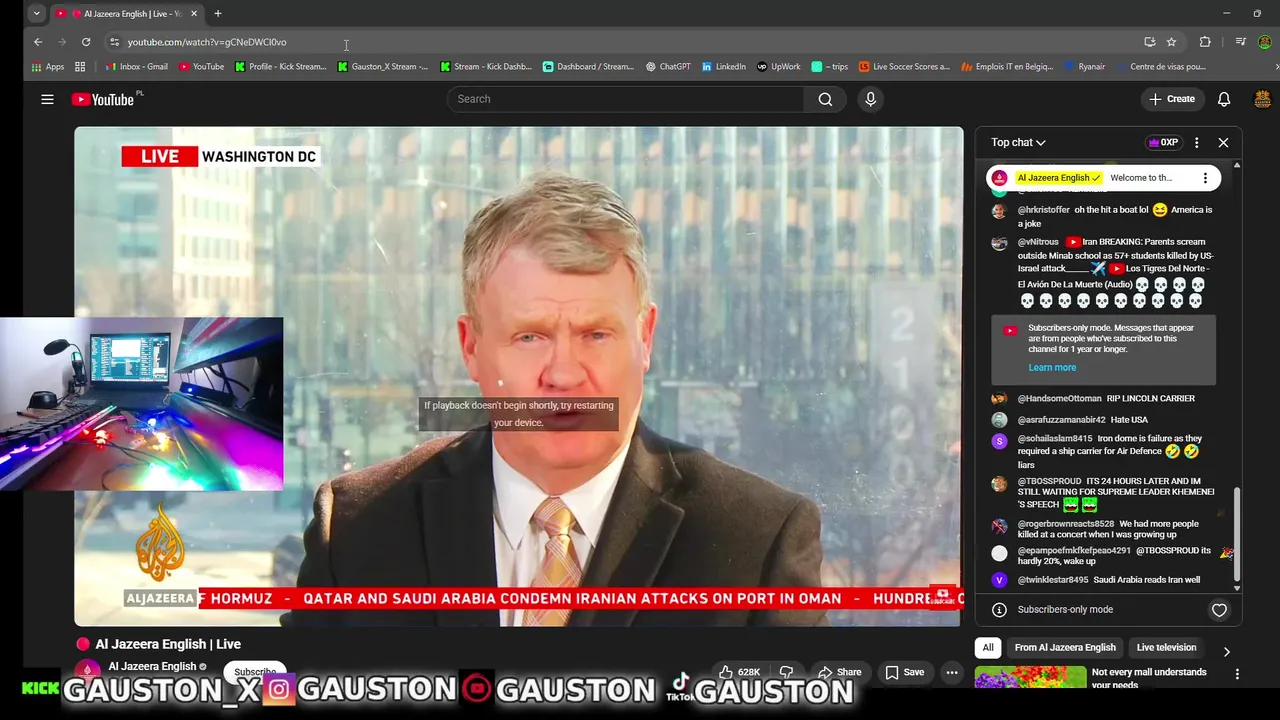
Task: Open account avatar menu in YouTube header
Action: pyautogui.click(x=1262, y=99)
